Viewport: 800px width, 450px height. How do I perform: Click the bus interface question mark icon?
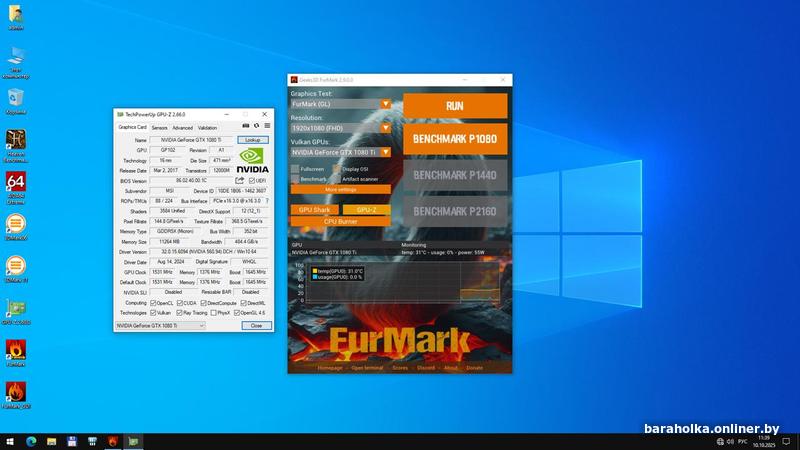click(266, 201)
